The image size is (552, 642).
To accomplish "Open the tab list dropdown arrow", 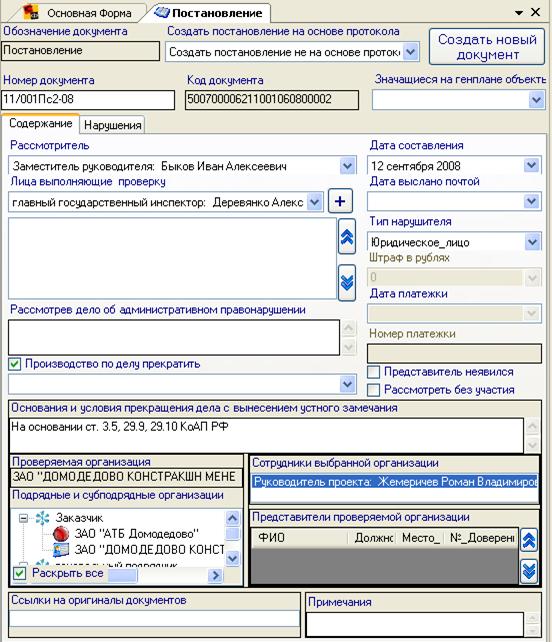I will click(519, 13).
